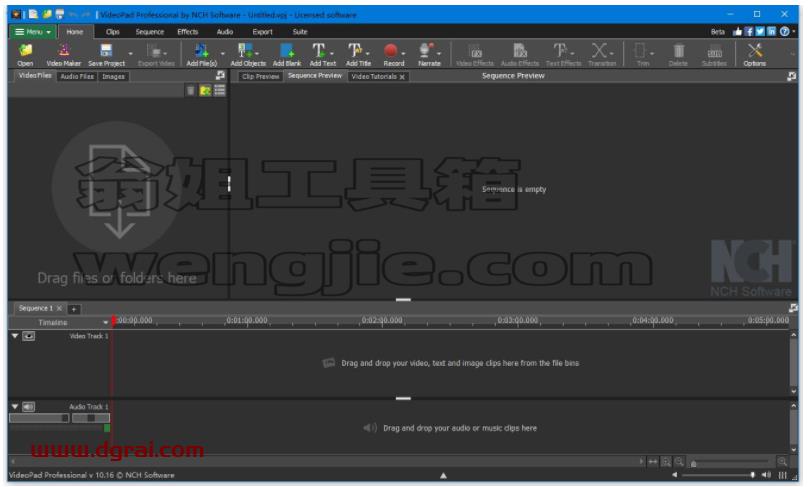Mute Audio Track 1 speaker toggle

coord(29,407)
